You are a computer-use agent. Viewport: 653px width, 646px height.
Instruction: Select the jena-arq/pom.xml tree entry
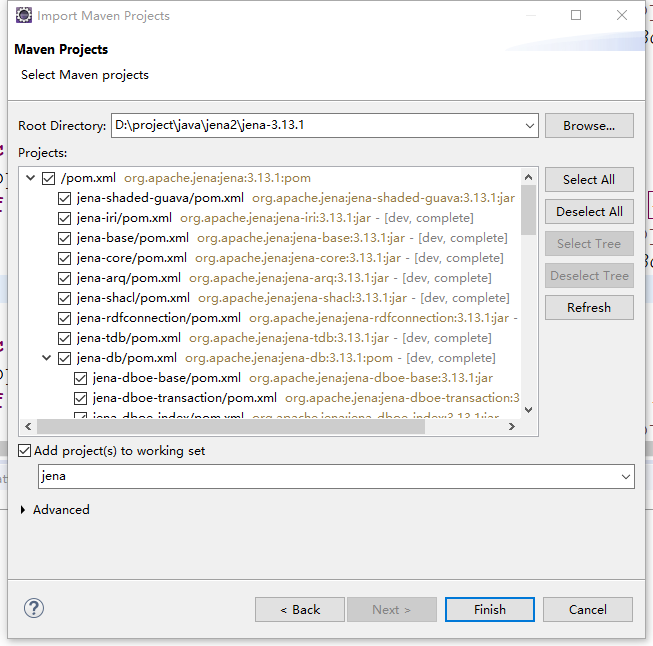pos(129,278)
